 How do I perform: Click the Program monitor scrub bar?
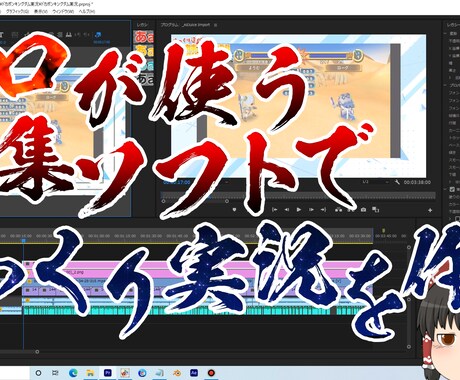(x=298, y=195)
